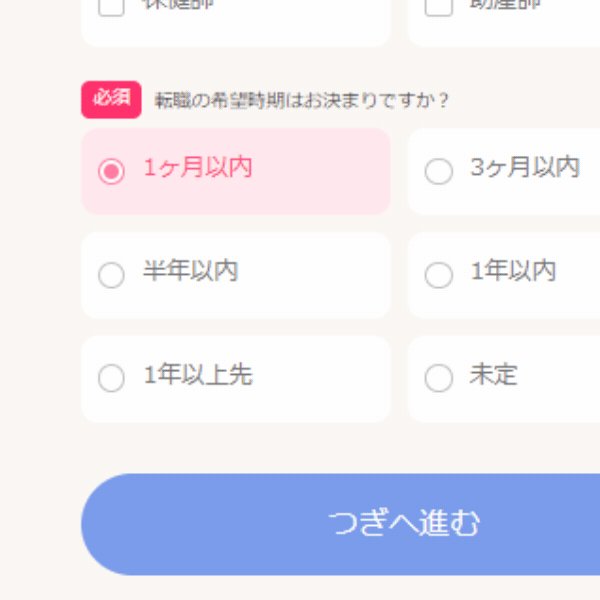Click the 1年以上先 option label
The width and height of the screenshot is (600, 600).
198,376
